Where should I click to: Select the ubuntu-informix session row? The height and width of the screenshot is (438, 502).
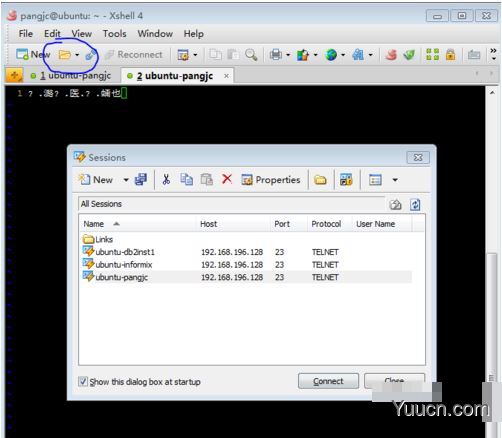247,265
